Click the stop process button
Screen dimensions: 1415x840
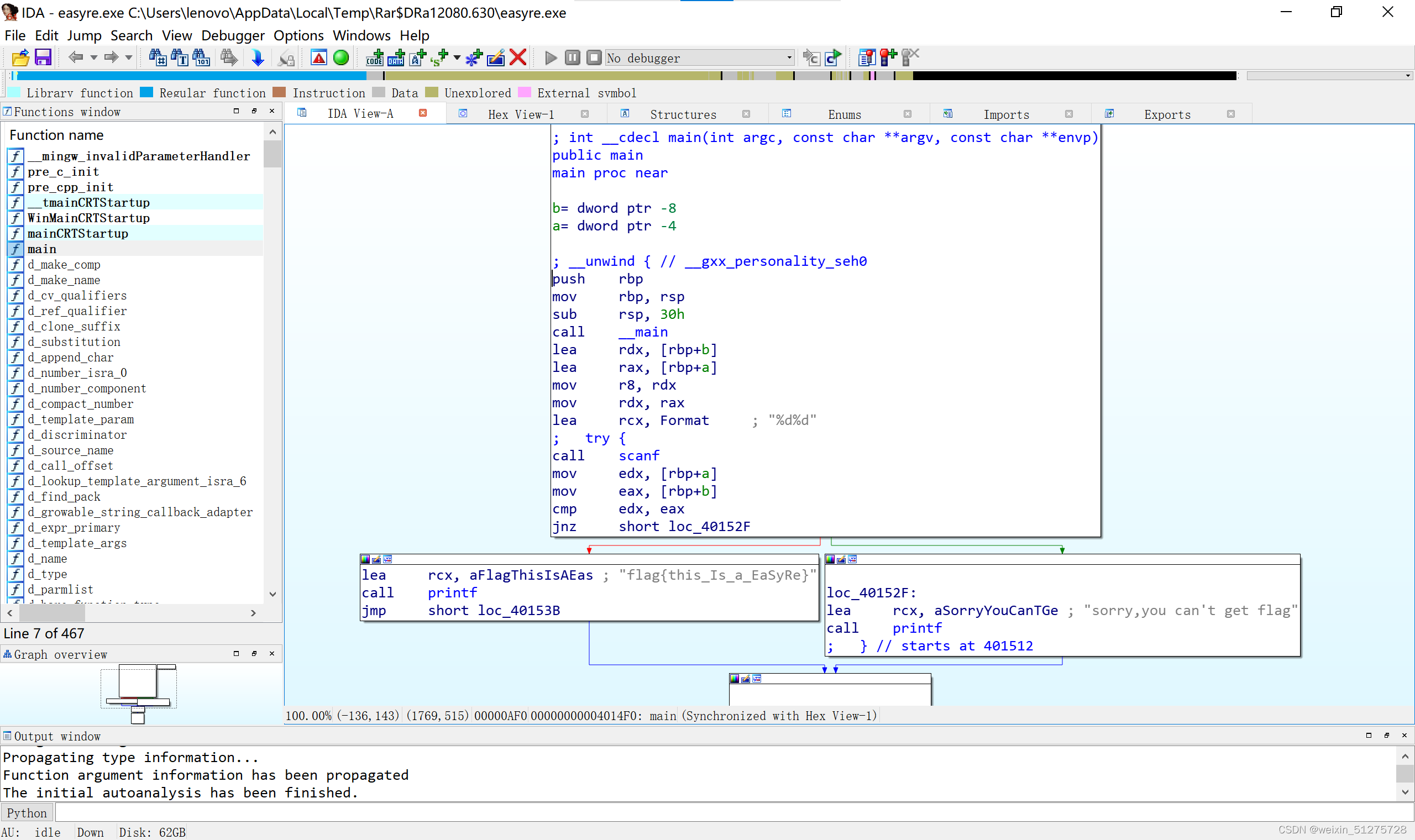pos(594,57)
